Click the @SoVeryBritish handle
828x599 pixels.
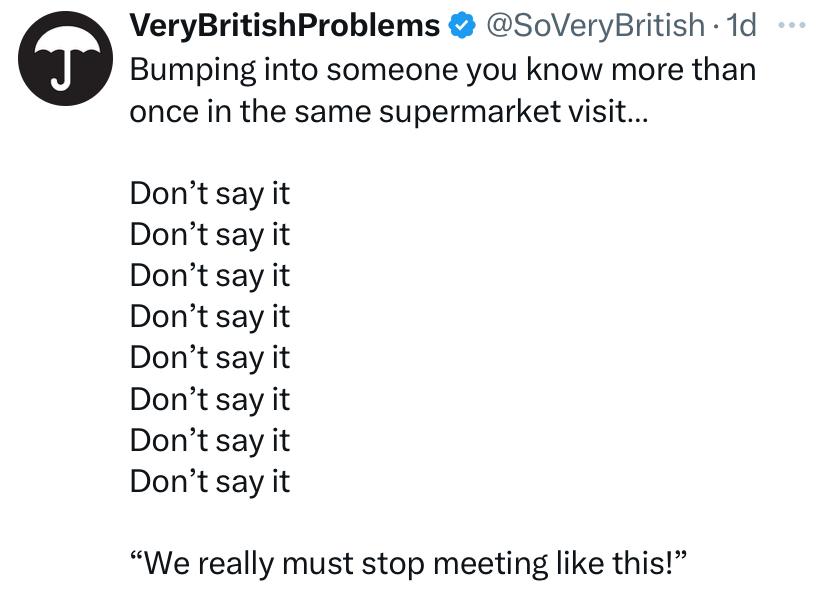pyautogui.click(x=594, y=27)
